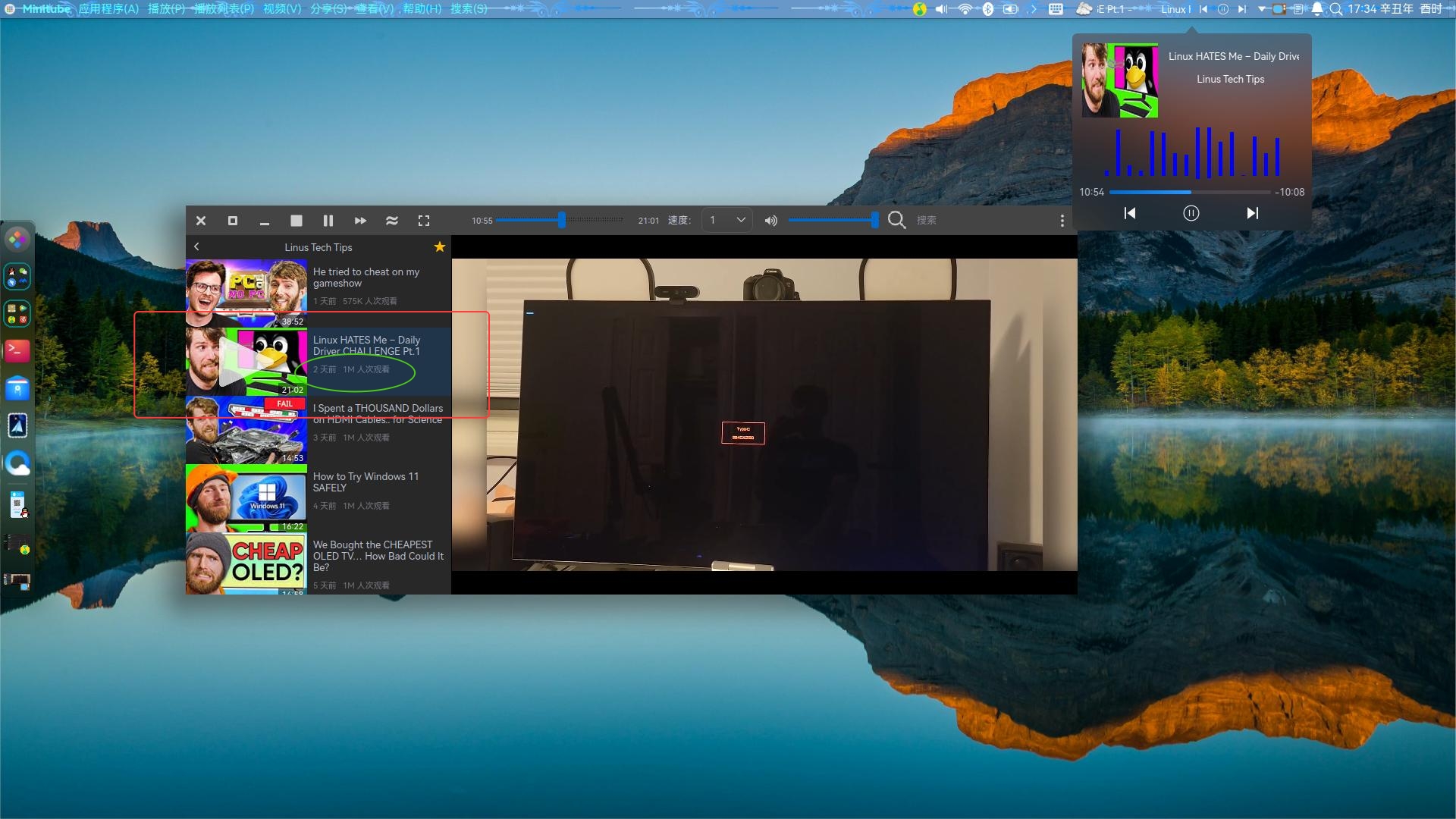This screenshot has height=819, width=1456.
Task: Open the three-dot overflow menu
Action: click(x=1062, y=221)
